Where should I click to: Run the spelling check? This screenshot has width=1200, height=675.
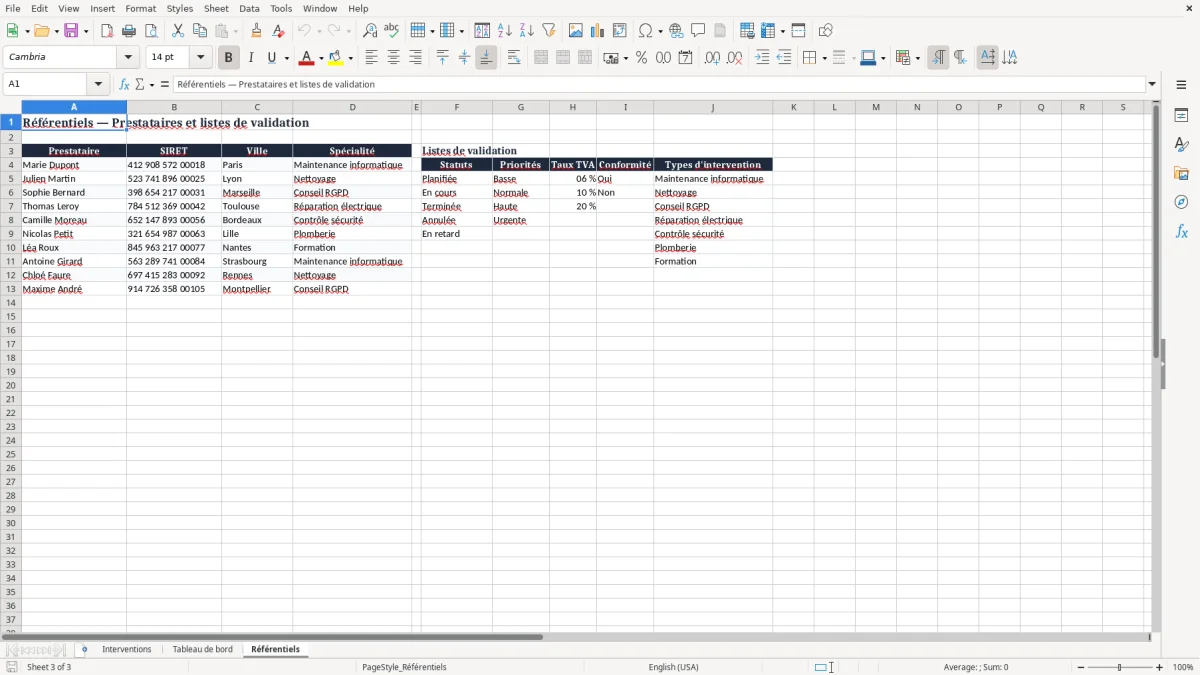(x=392, y=31)
